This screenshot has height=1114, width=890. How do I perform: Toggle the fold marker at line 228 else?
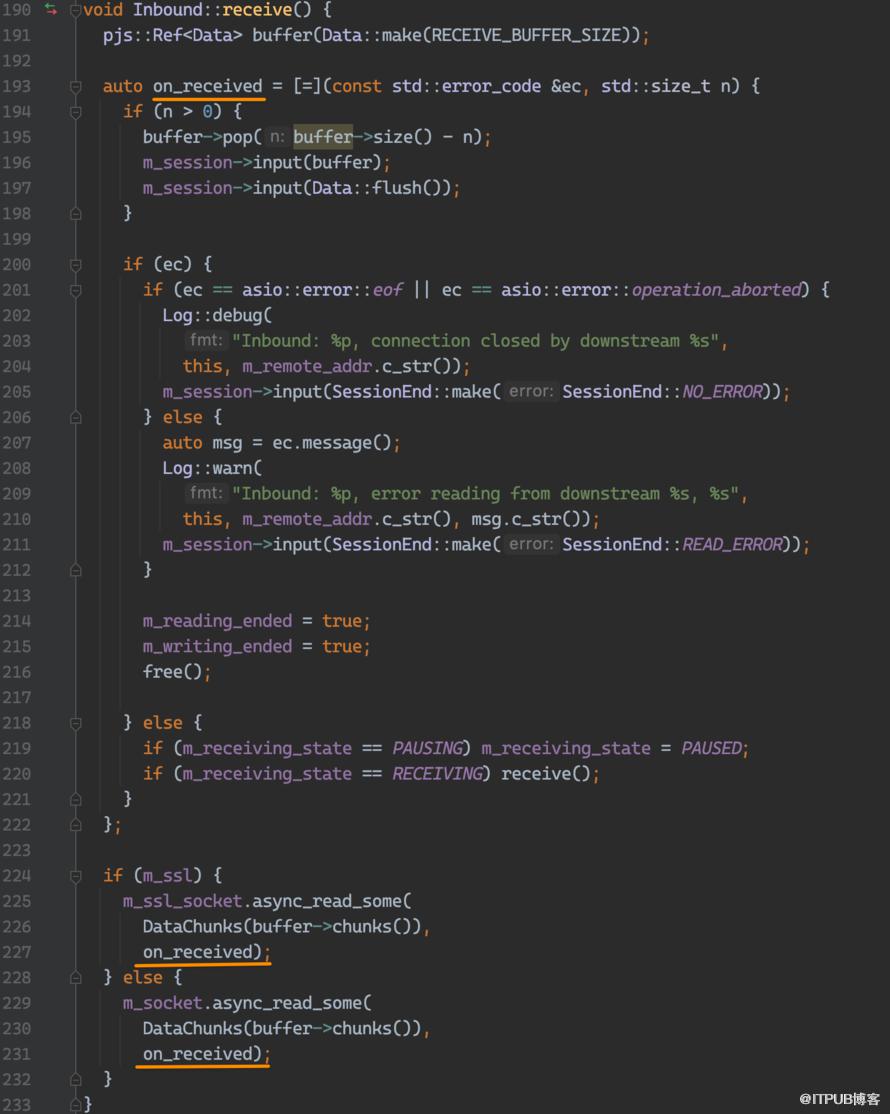(x=75, y=978)
